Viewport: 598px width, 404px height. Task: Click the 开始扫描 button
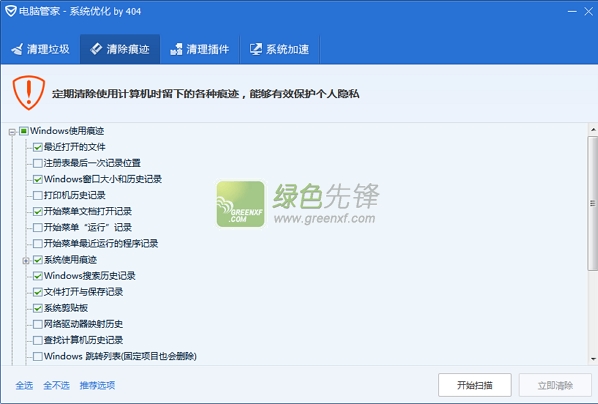474,385
